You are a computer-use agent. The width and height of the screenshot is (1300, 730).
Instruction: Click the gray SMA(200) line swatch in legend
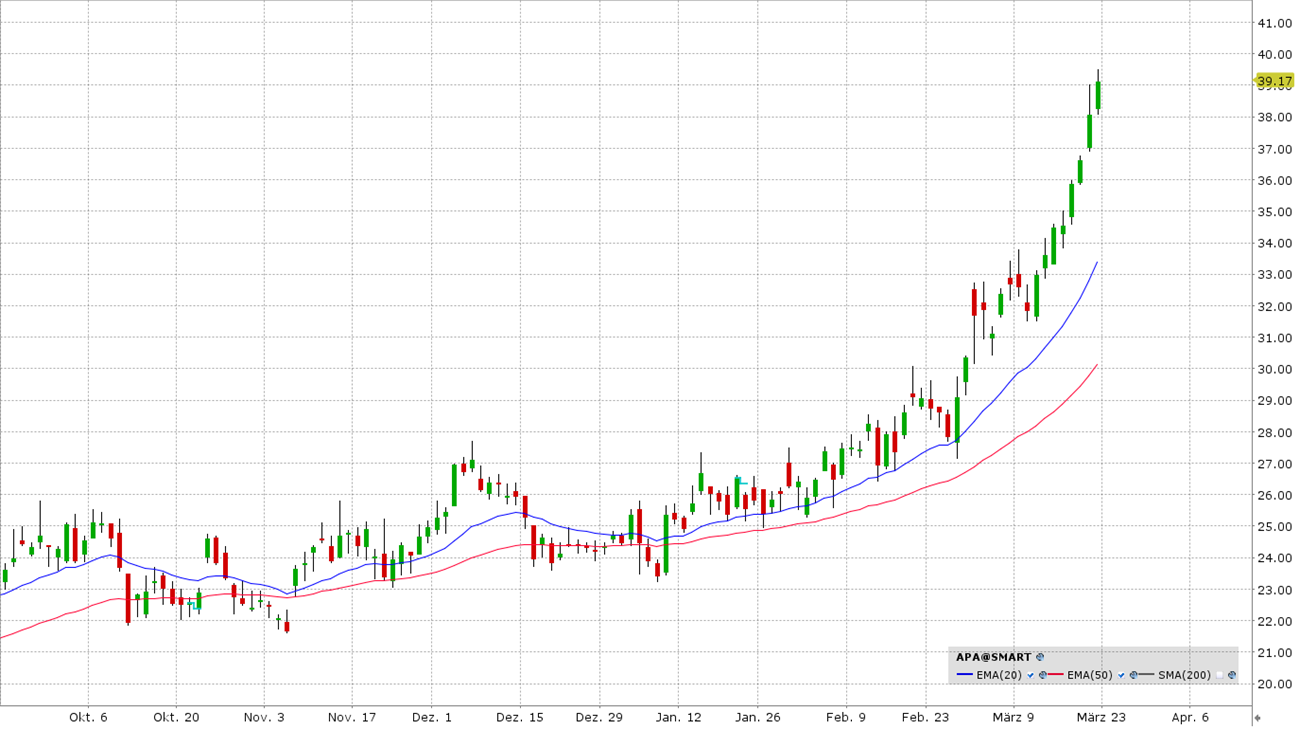[x=1147, y=675]
